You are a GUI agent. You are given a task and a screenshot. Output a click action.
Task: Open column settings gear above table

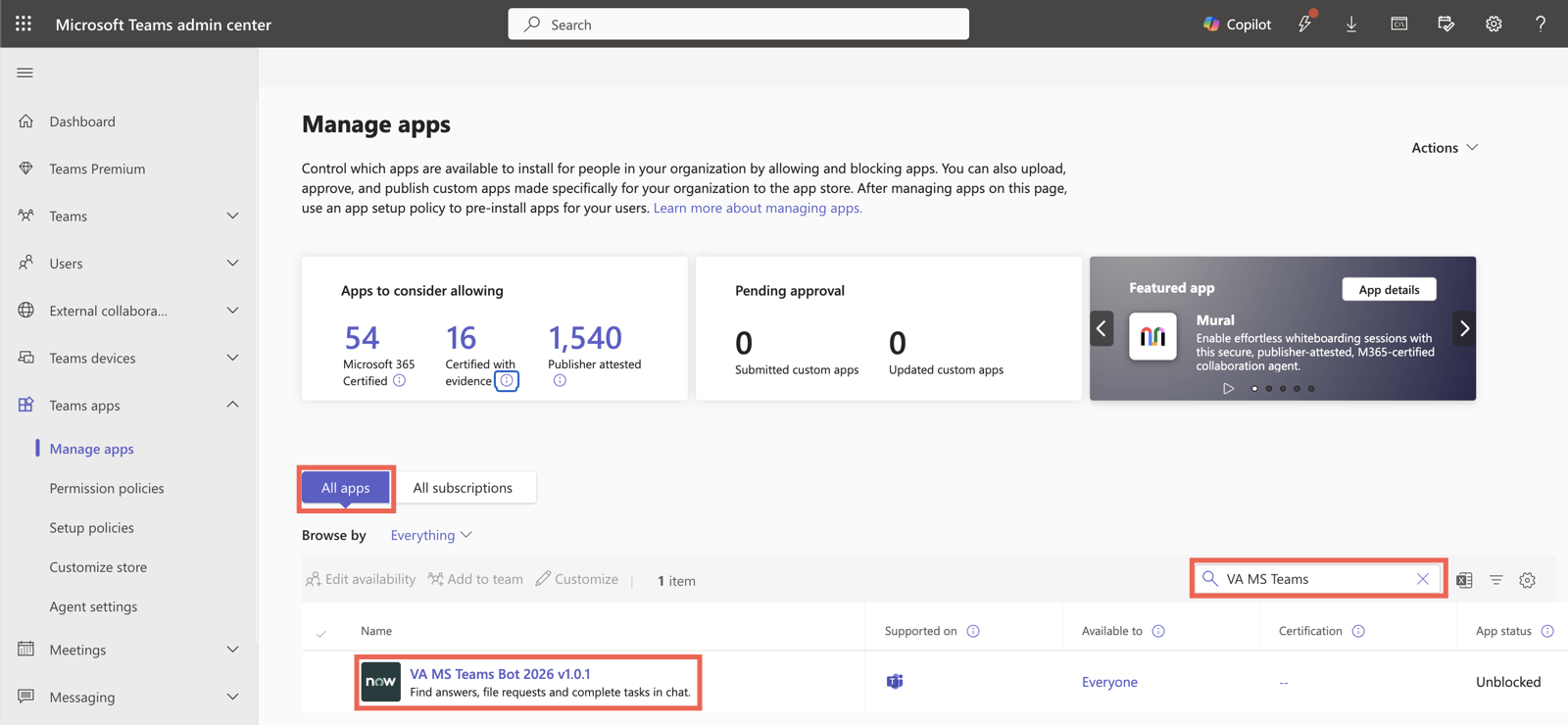click(1527, 580)
